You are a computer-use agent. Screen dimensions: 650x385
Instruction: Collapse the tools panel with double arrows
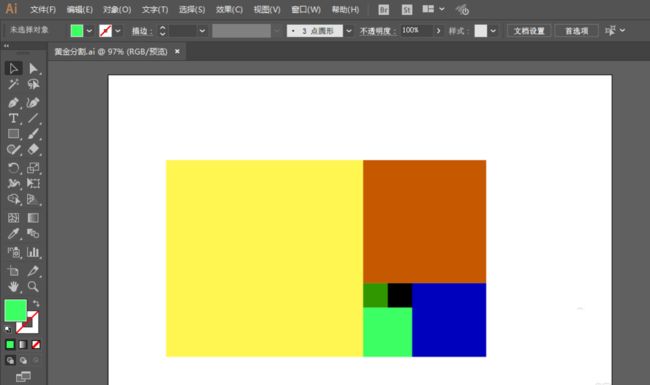[x=6, y=46]
